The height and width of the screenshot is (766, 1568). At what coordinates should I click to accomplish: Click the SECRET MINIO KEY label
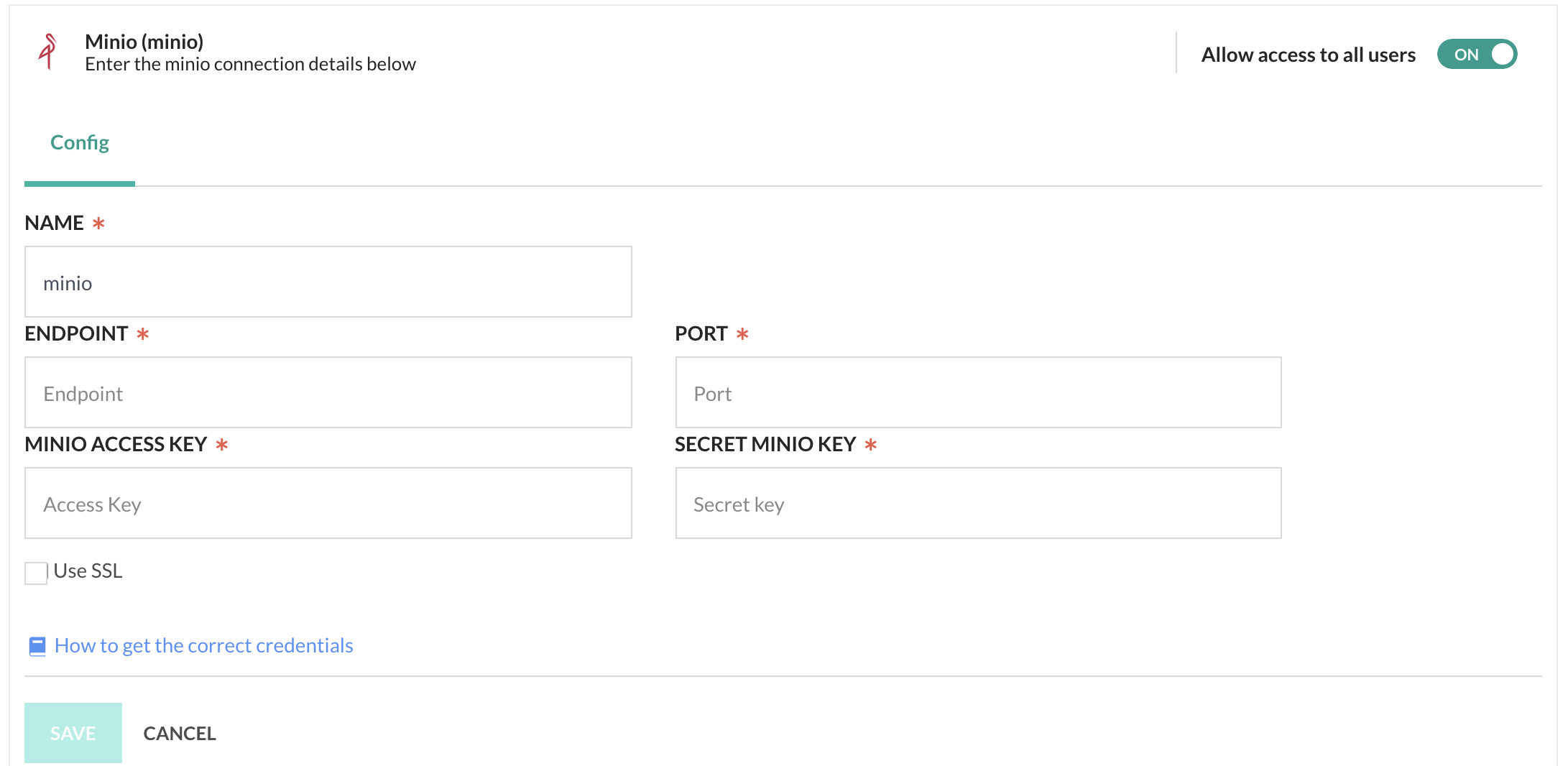tap(765, 445)
